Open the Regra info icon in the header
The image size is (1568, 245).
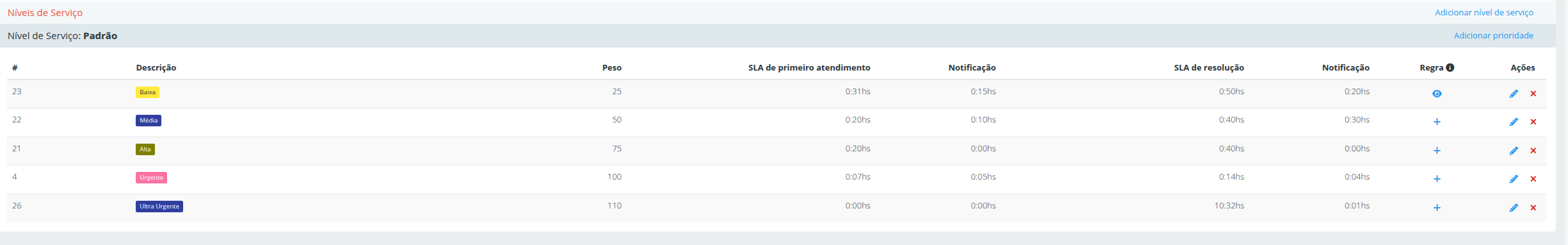[x=1450, y=67]
